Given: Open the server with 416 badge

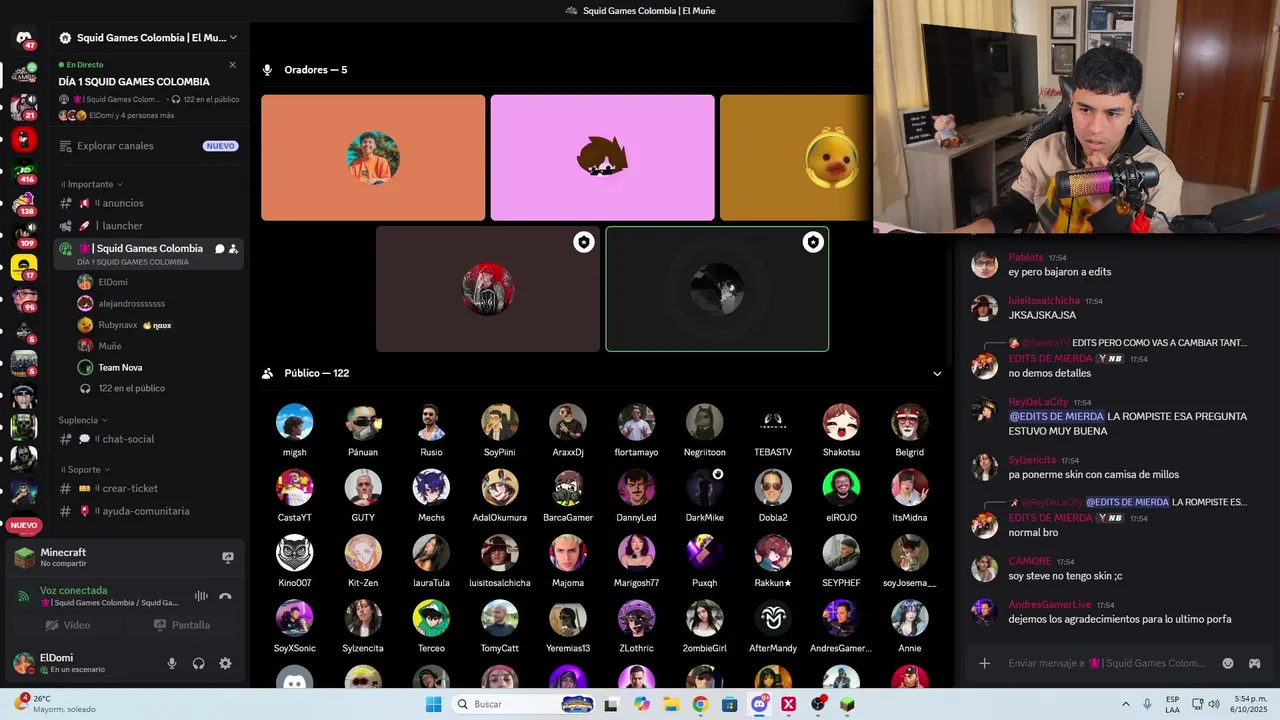Looking at the screenshot, I should [24, 171].
